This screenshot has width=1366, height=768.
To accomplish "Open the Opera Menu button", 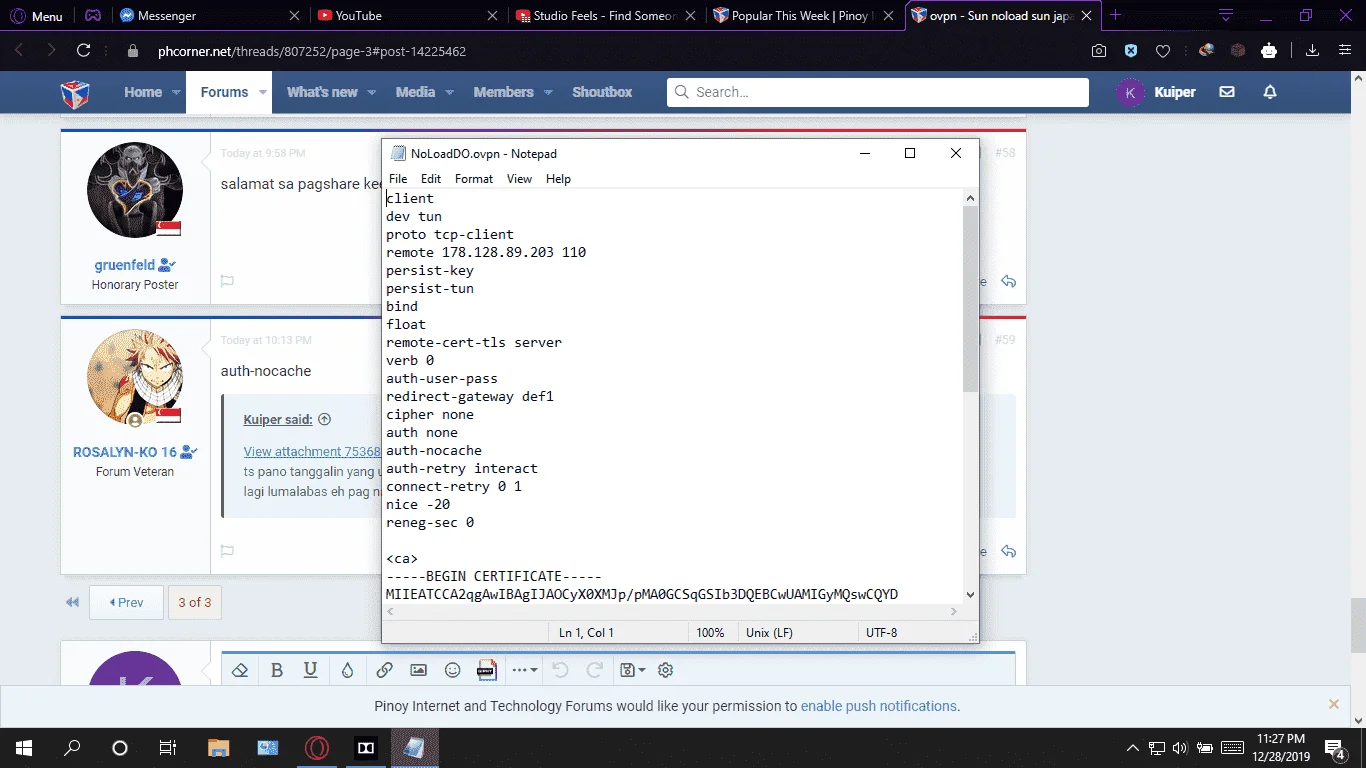I will point(36,16).
